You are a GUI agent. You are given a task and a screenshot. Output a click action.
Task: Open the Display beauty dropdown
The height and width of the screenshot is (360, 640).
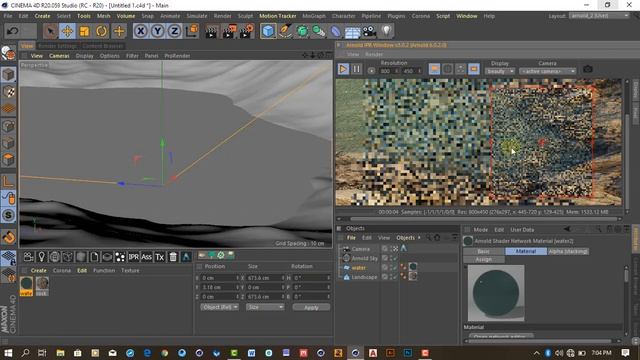coord(500,71)
